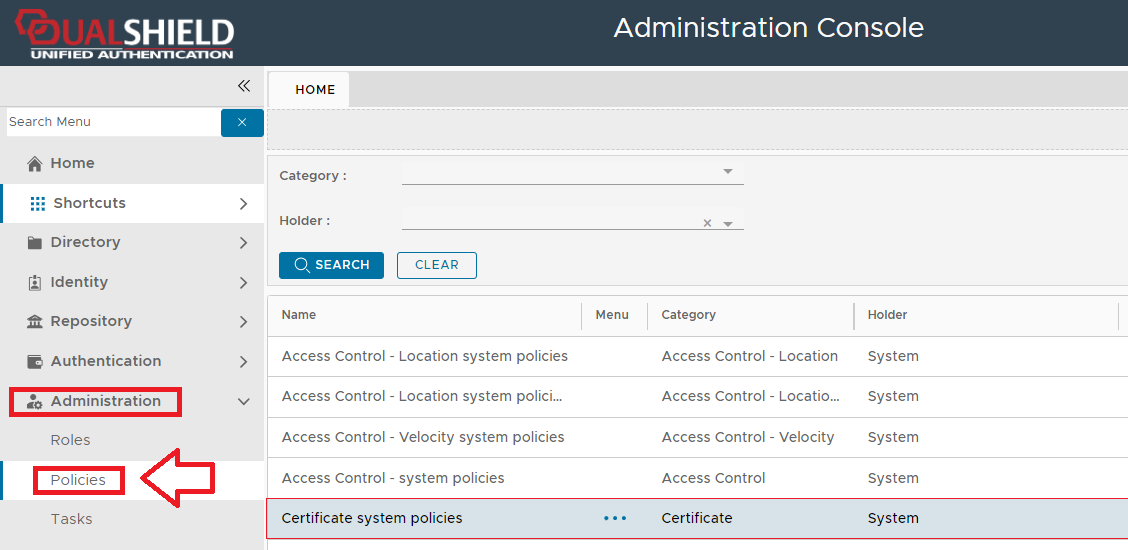Click the Directory folder icon
Screen dimensions: 1128x550
(35, 242)
